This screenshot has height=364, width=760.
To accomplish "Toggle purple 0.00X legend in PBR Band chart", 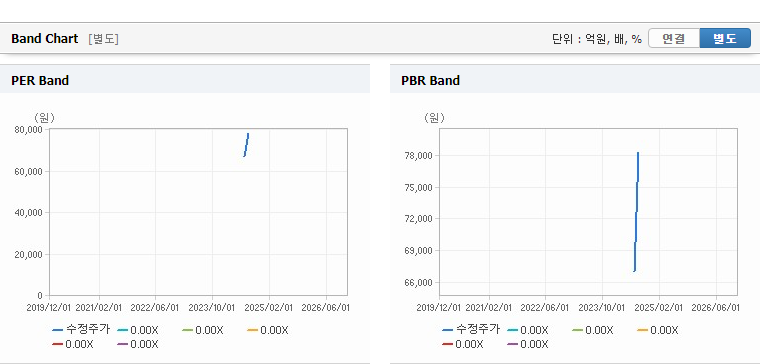I will (527, 344).
